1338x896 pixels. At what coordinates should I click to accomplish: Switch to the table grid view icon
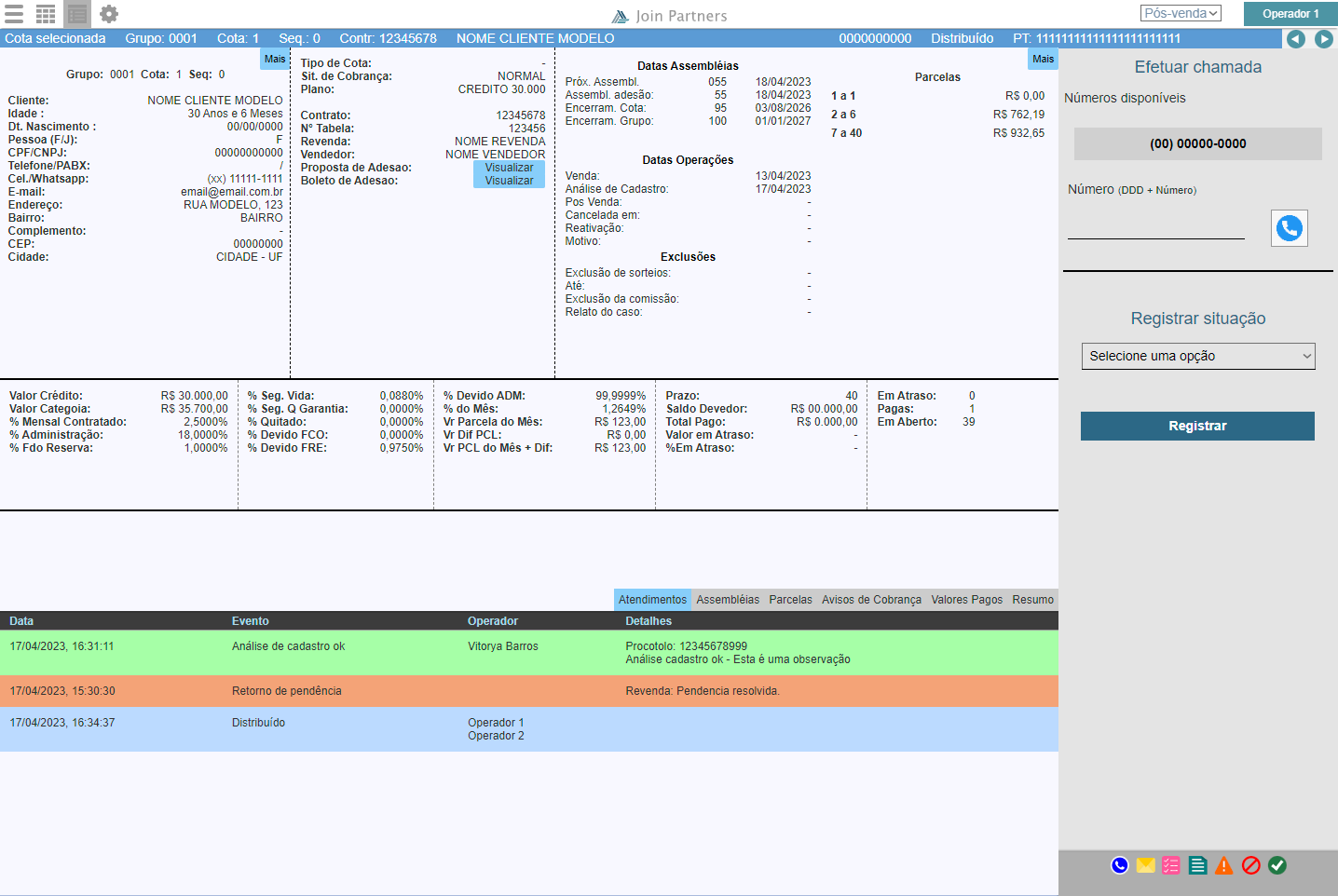[x=46, y=14]
